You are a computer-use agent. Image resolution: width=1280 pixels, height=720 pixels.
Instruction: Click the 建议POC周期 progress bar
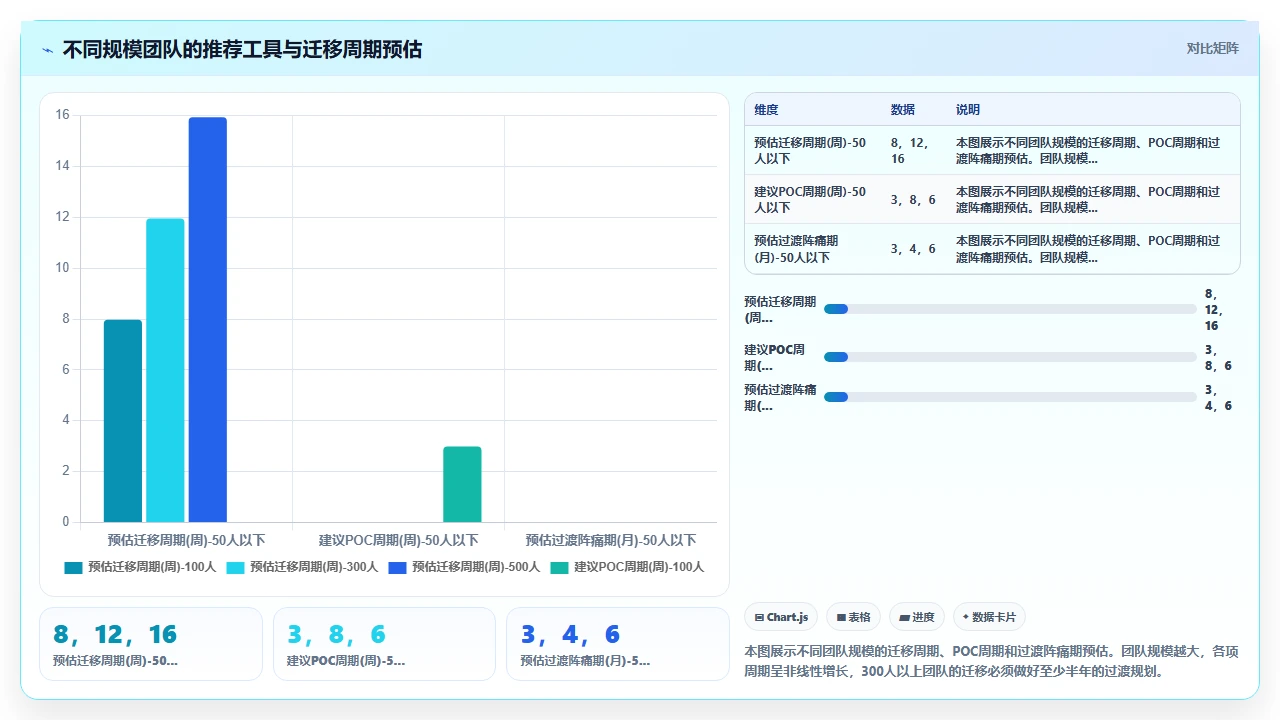click(1010, 357)
